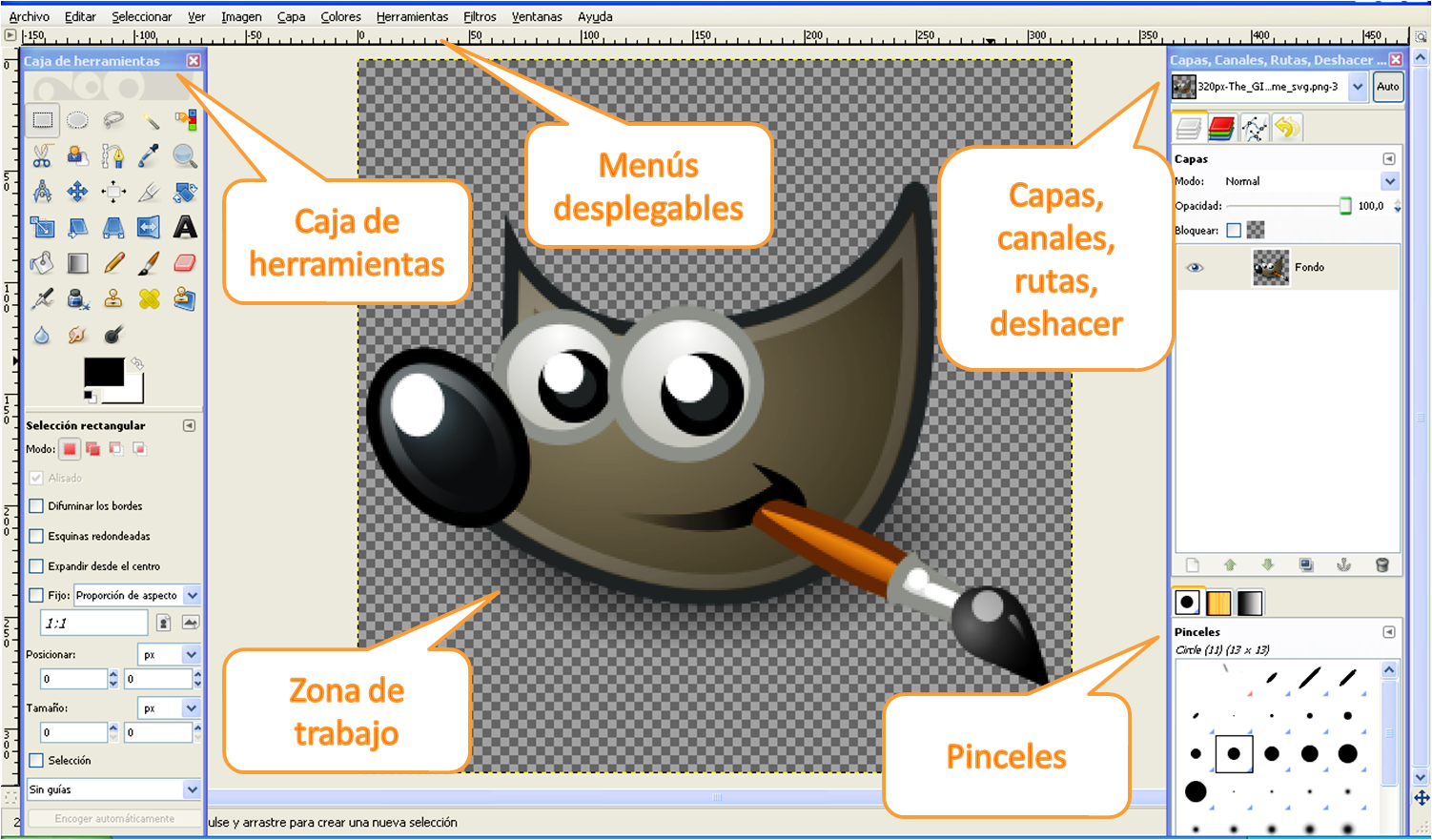Image resolution: width=1432 pixels, height=840 pixels.
Task: Hide the Fondo layer eye icon
Action: 1195,267
